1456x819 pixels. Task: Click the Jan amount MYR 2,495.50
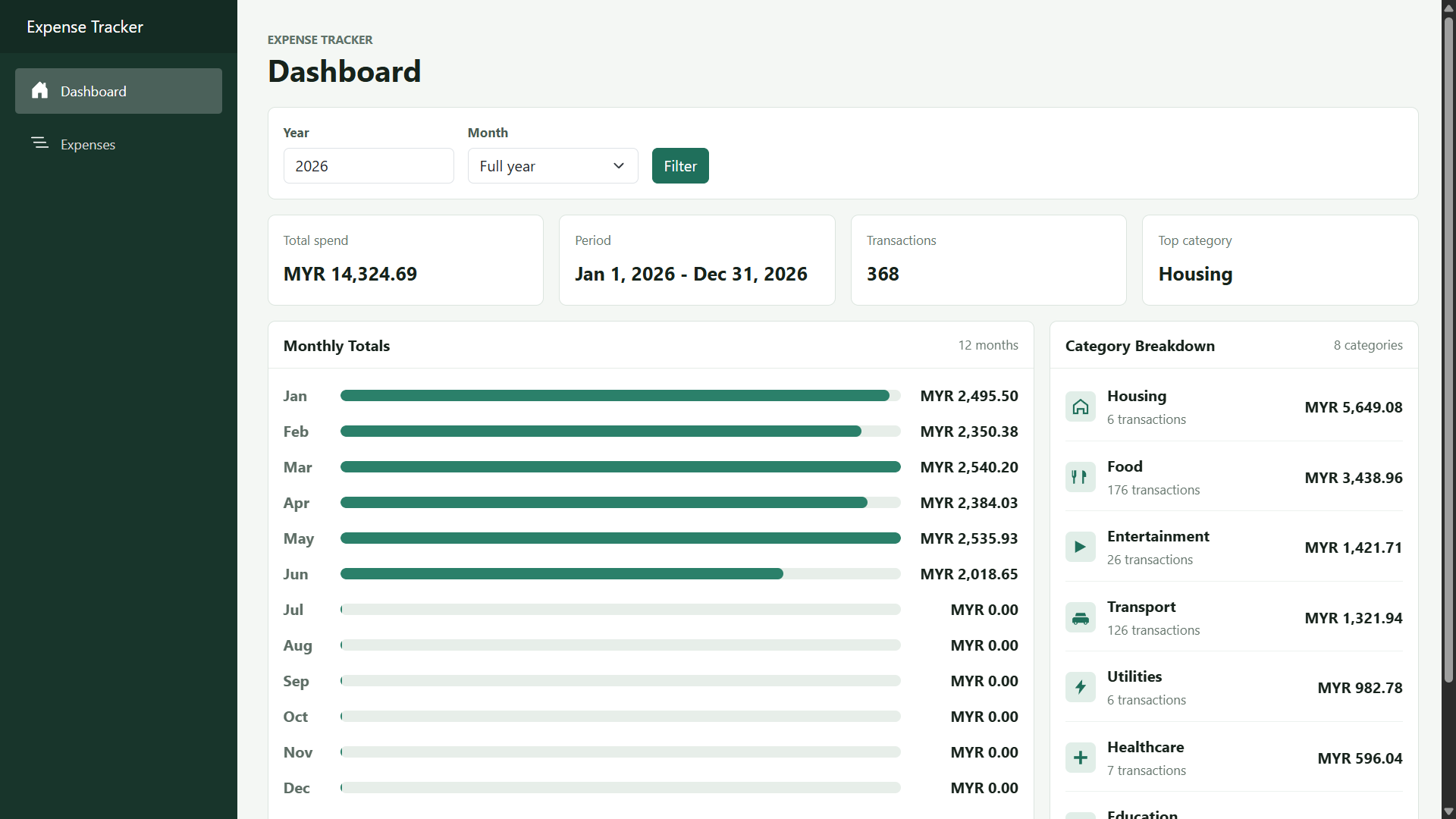coord(969,396)
